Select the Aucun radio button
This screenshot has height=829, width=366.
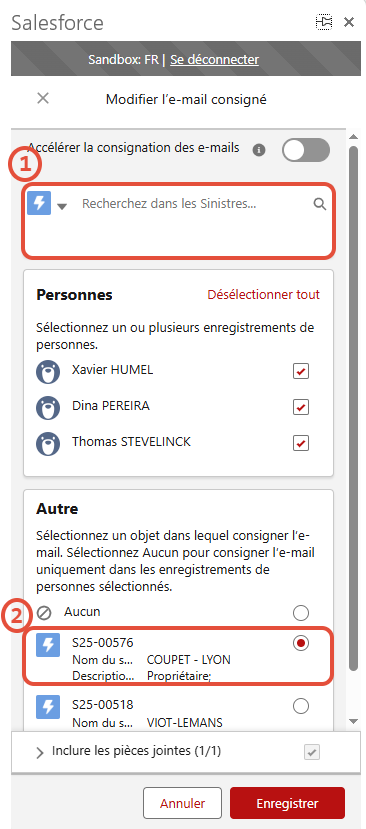[301, 613]
